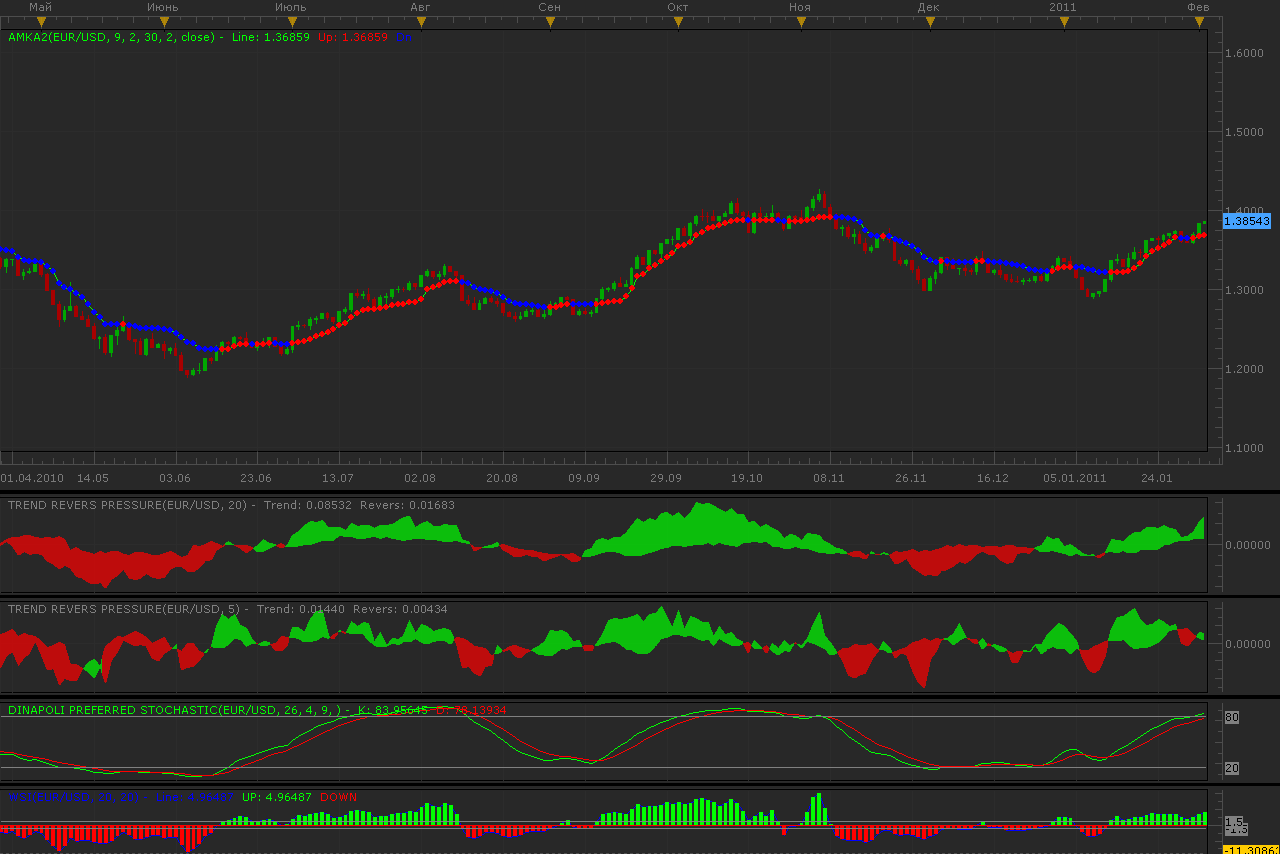The width and height of the screenshot is (1280, 854).
Task: Click the stochastic level 20 label
Action: (1232, 767)
